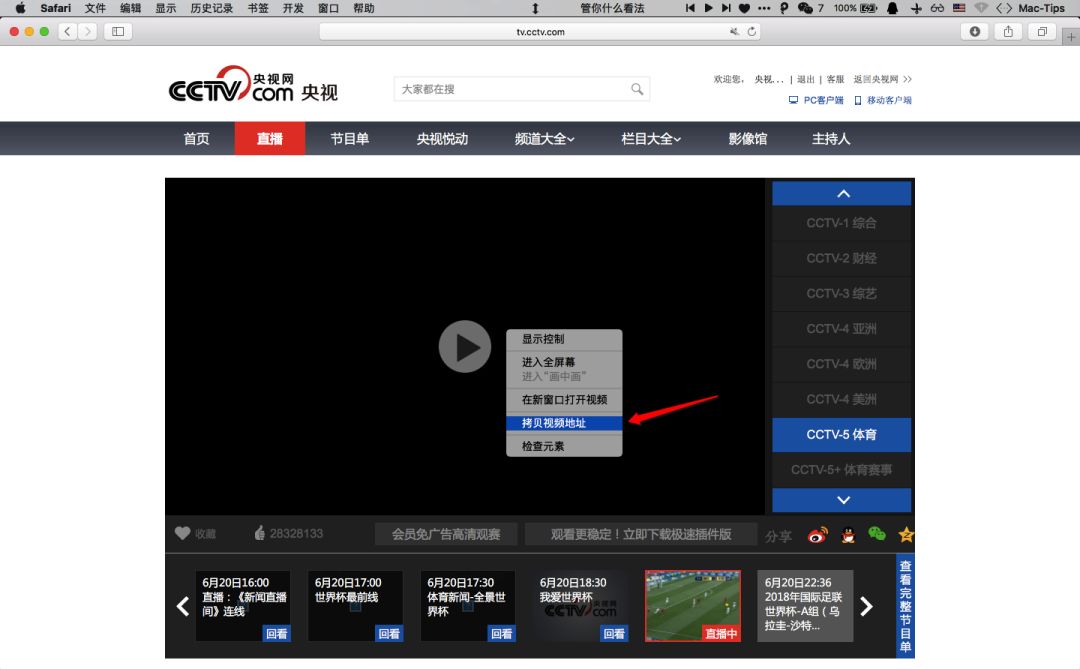The height and width of the screenshot is (669, 1080).
Task: Click in the 大家都在搜 search field
Action: click(510, 89)
